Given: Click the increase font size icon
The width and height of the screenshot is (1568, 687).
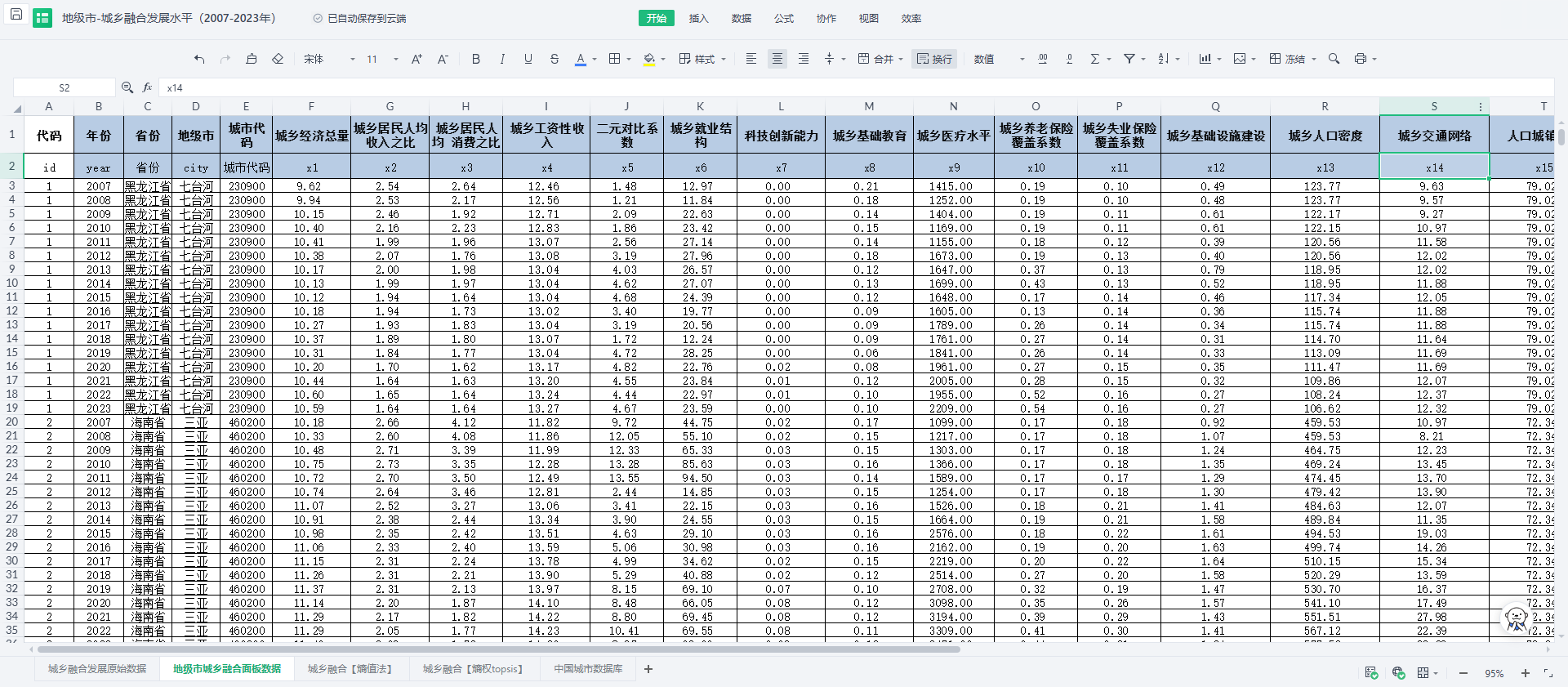Looking at the screenshot, I should 416,59.
